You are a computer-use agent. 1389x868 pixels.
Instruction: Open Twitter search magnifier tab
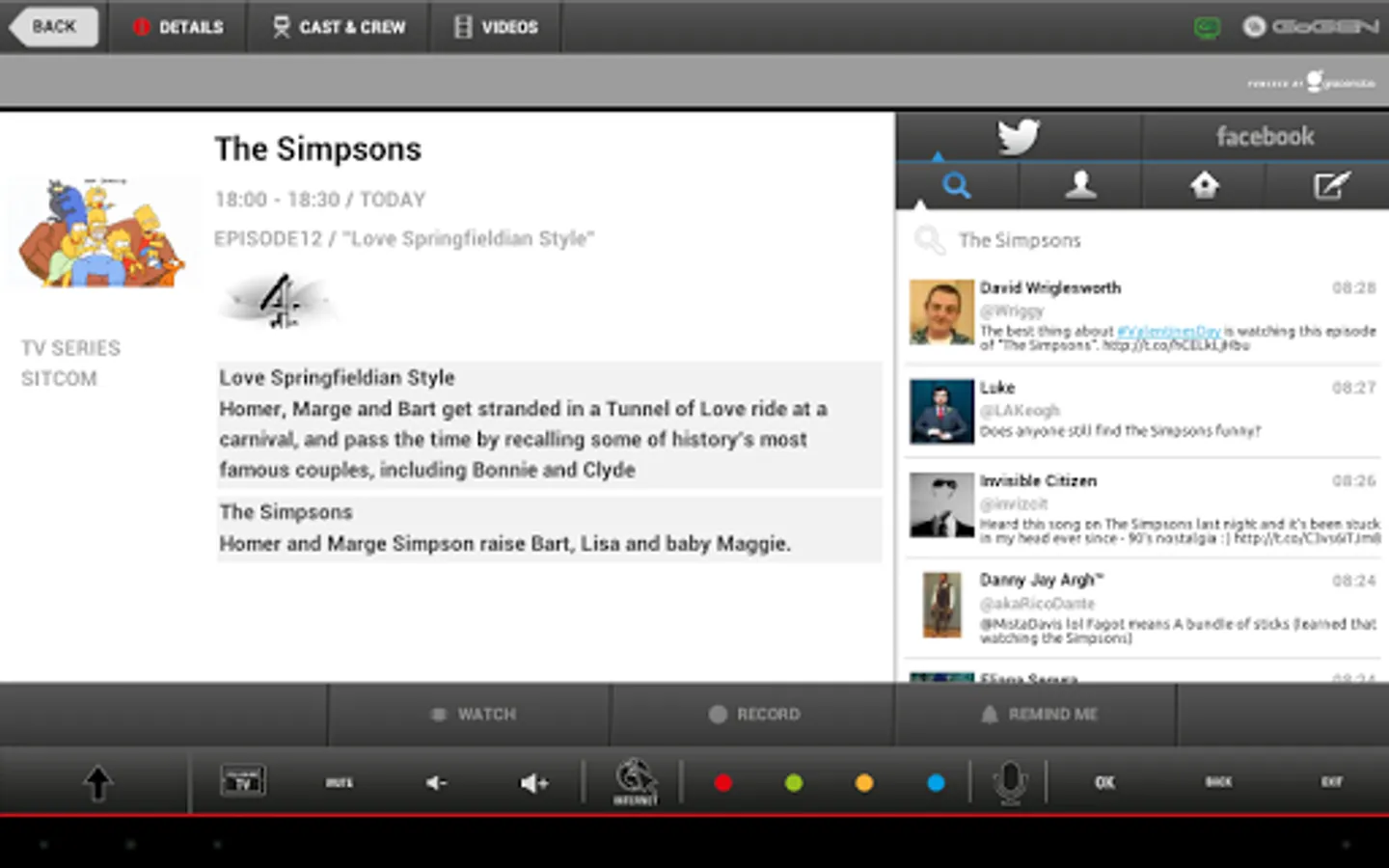pyautogui.click(x=956, y=184)
